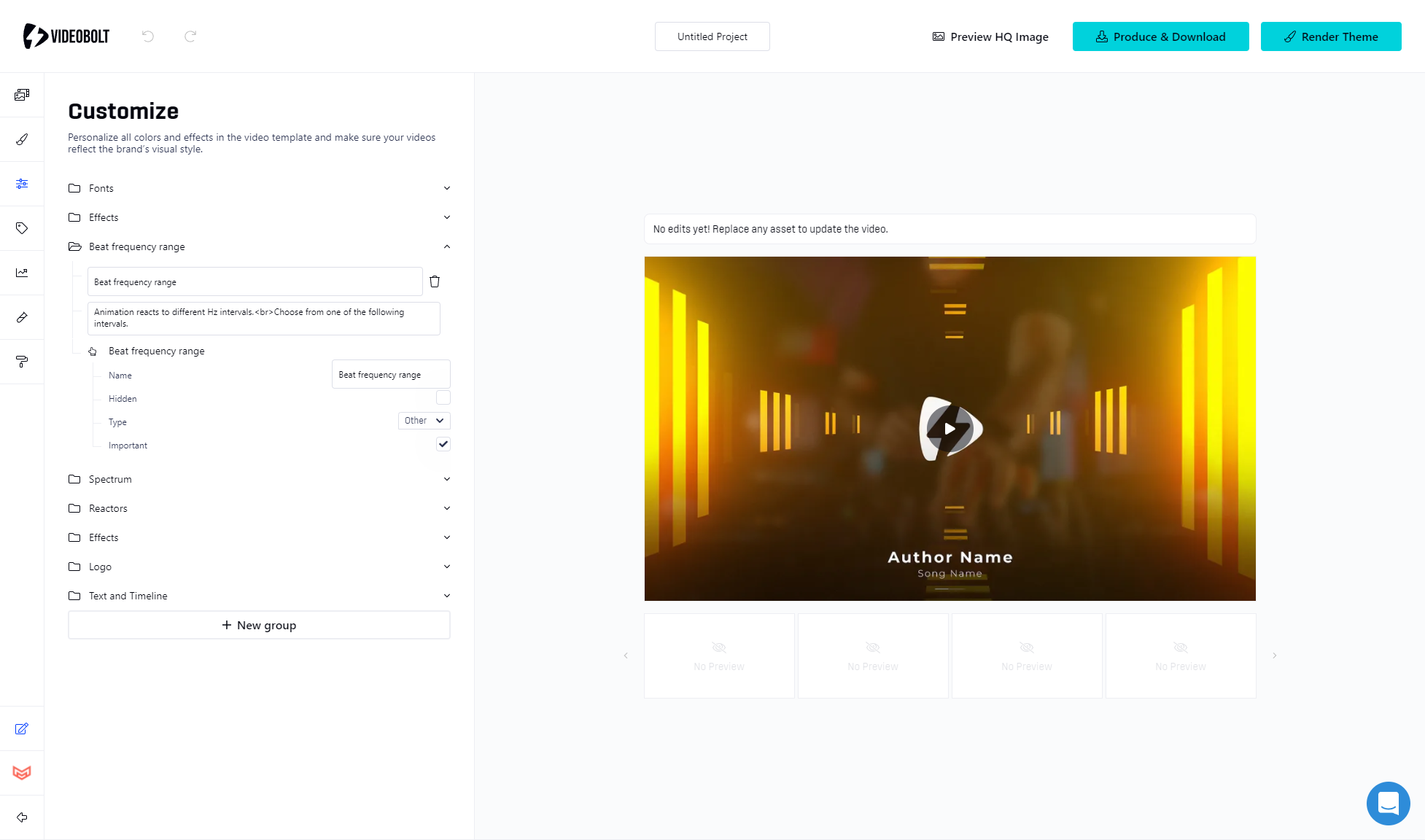The width and height of the screenshot is (1425, 840).
Task: Expand the Logo group
Action: (x=447, y=567)
